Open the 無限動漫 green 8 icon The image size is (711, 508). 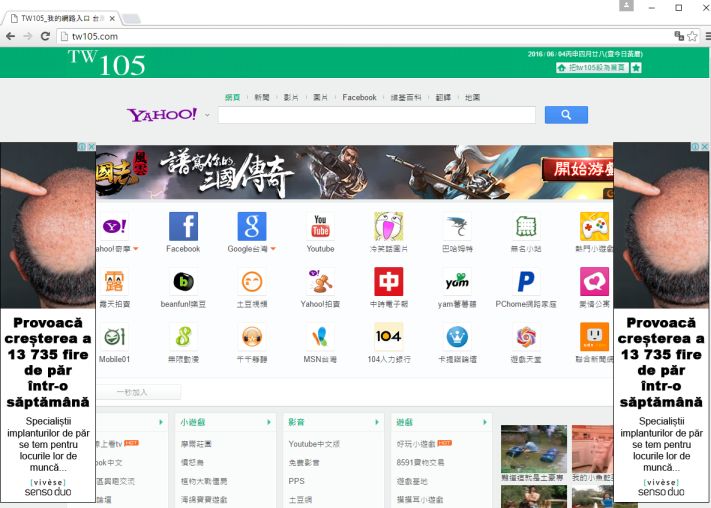(x=183, y=337)
